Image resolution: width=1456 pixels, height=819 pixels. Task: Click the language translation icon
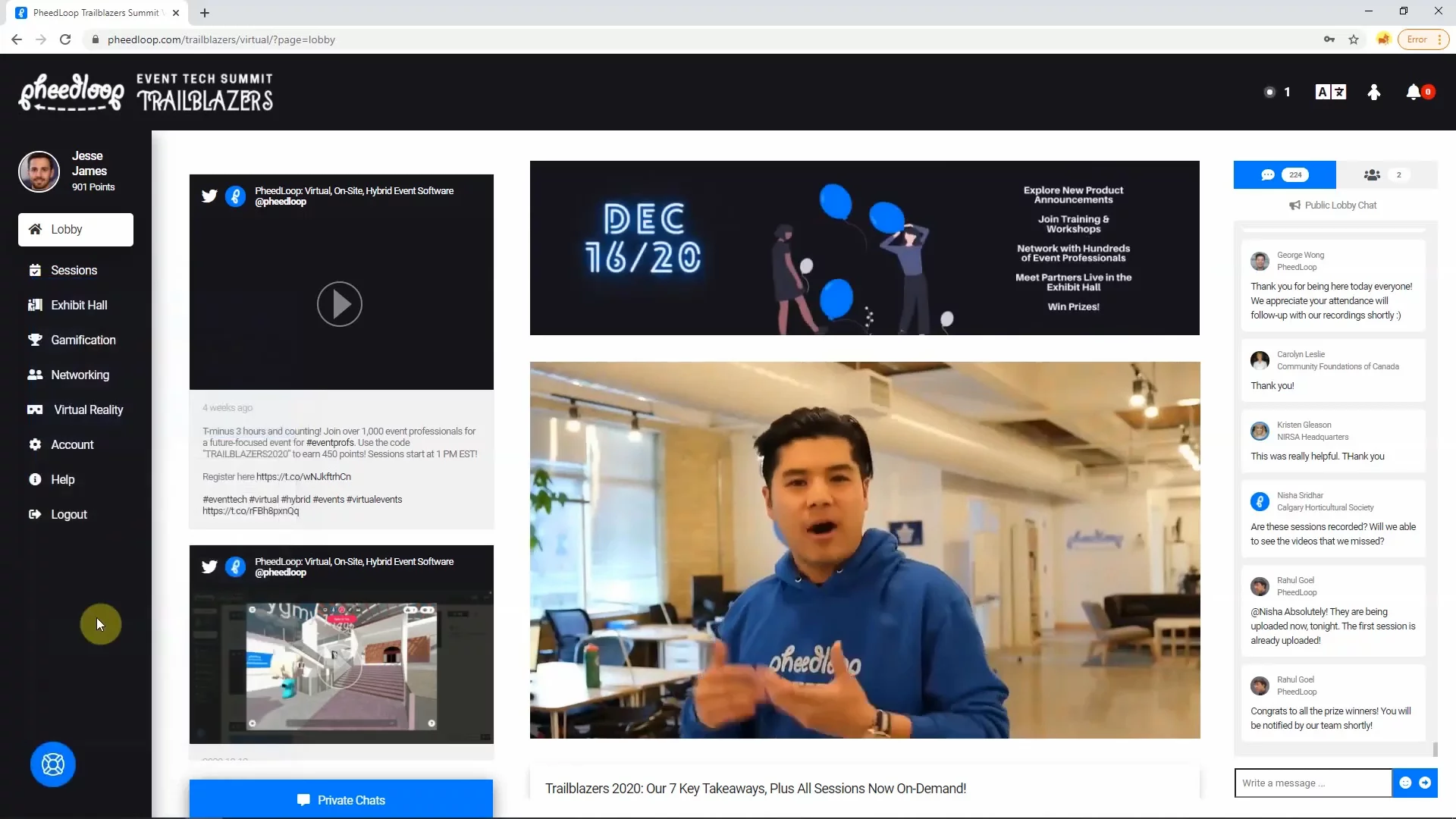[1330, 92]
